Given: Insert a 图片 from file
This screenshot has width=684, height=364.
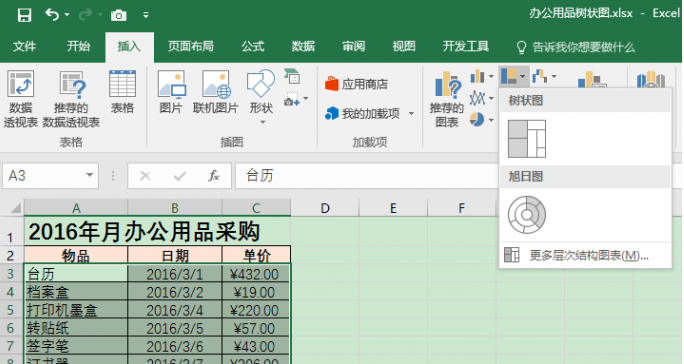Looking at the screenshot, I should point(171,93).
